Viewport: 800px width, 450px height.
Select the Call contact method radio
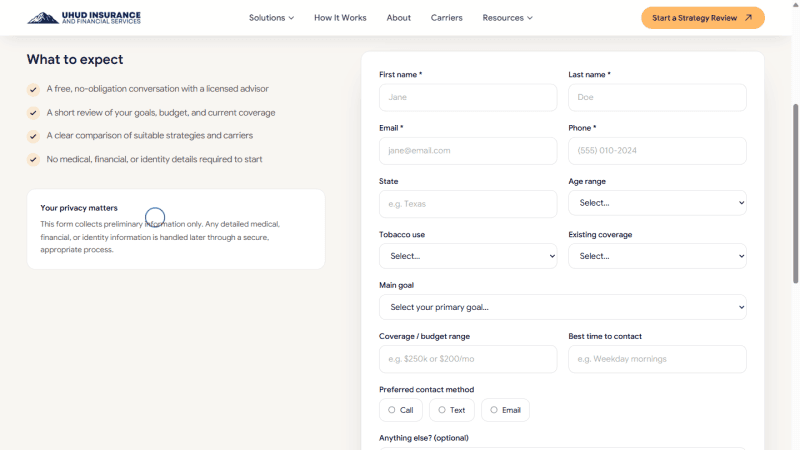392,410
